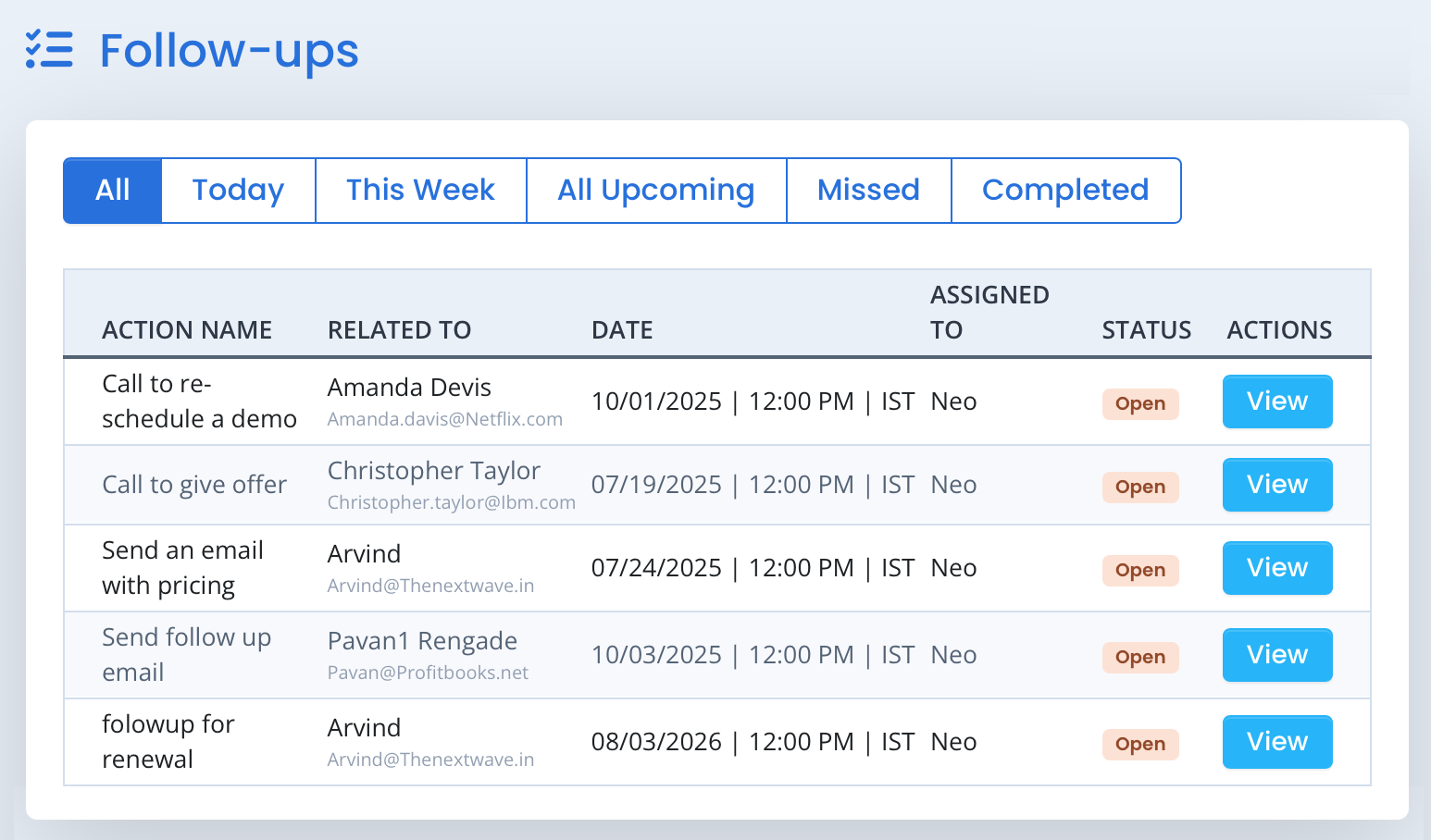This screenshot has height=840, width=1431.
Task: Click the Follow-ups checklist icon
Action: click(x=49, y=50)
